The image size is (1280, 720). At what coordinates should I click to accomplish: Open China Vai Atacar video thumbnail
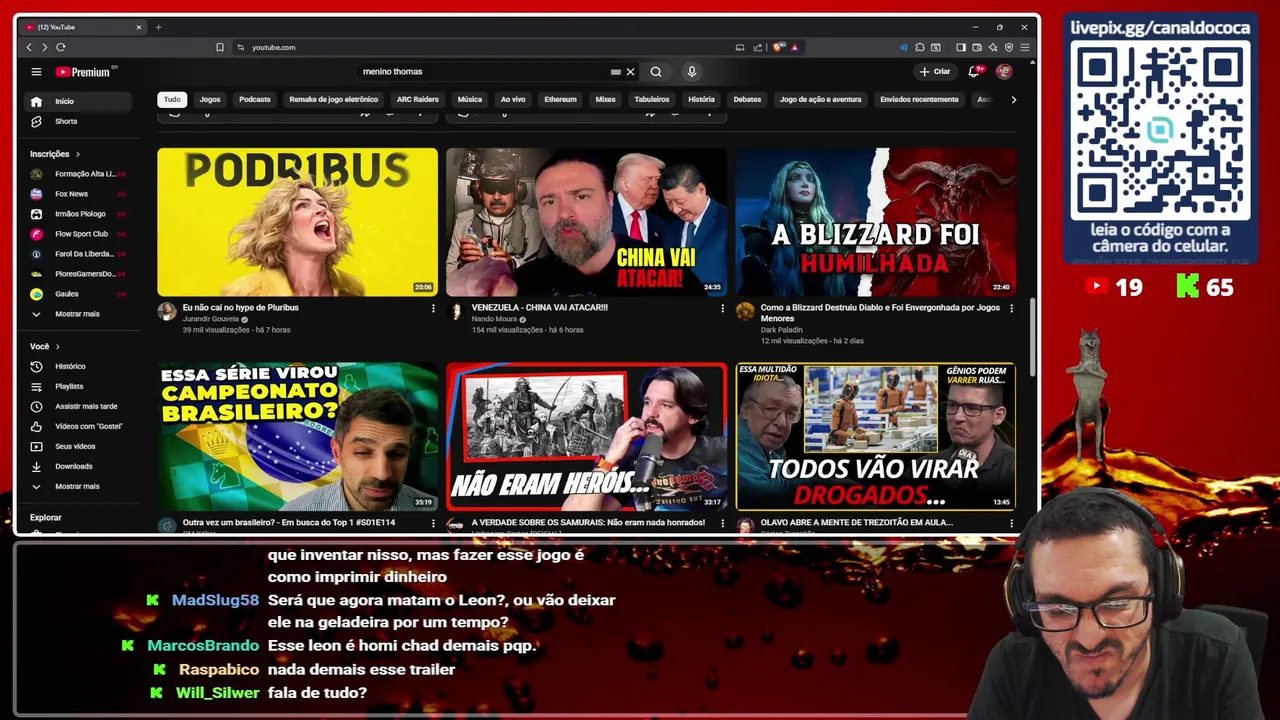(586, 222)
